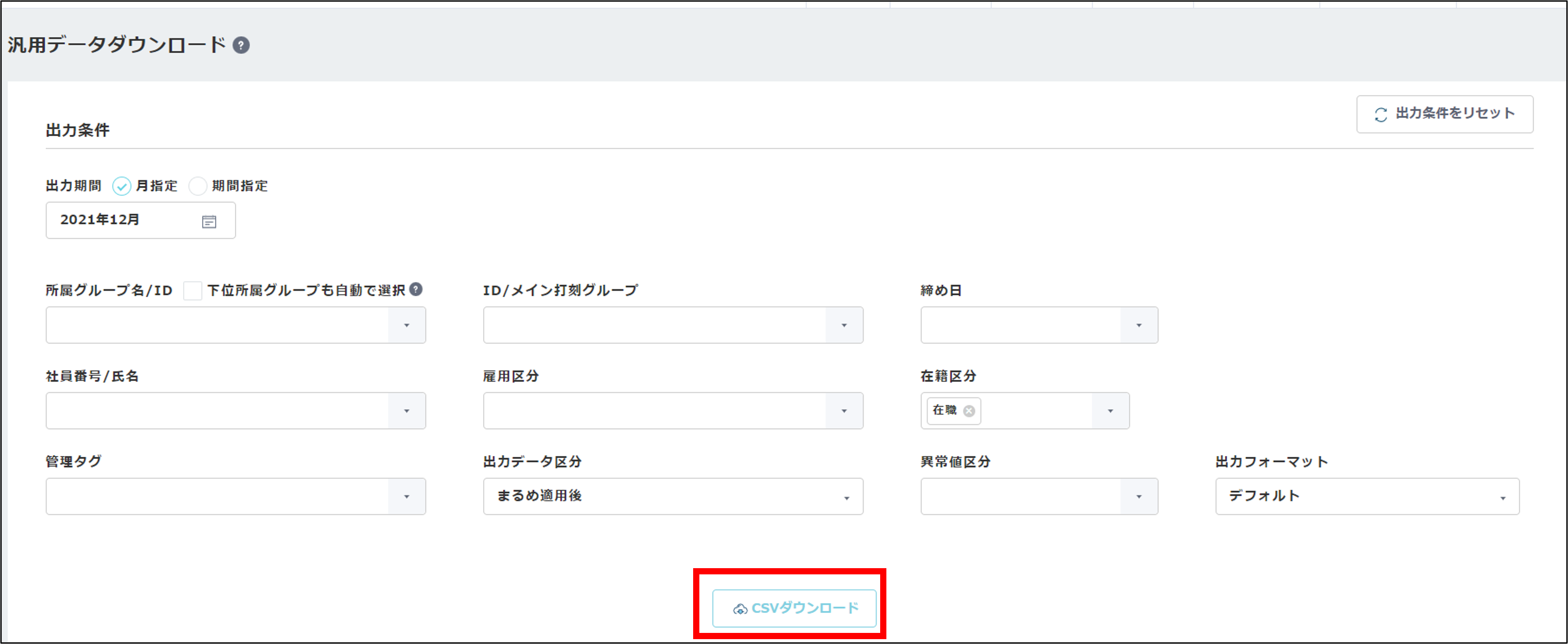Expand 所属グループ名/ID dropdown arrow
This screenshot has height=644, width=1568.
(x=406, y=326)
